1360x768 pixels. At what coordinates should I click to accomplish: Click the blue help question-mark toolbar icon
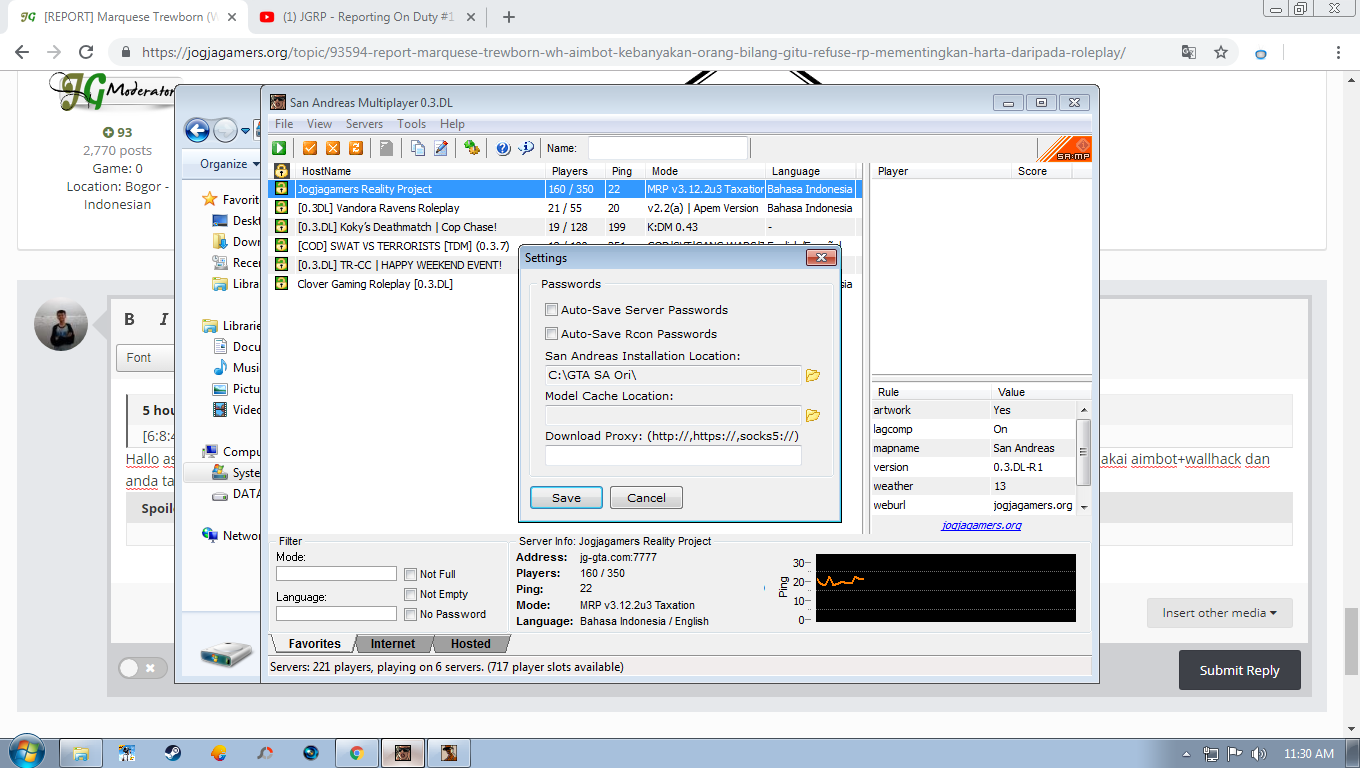[503, 148]
